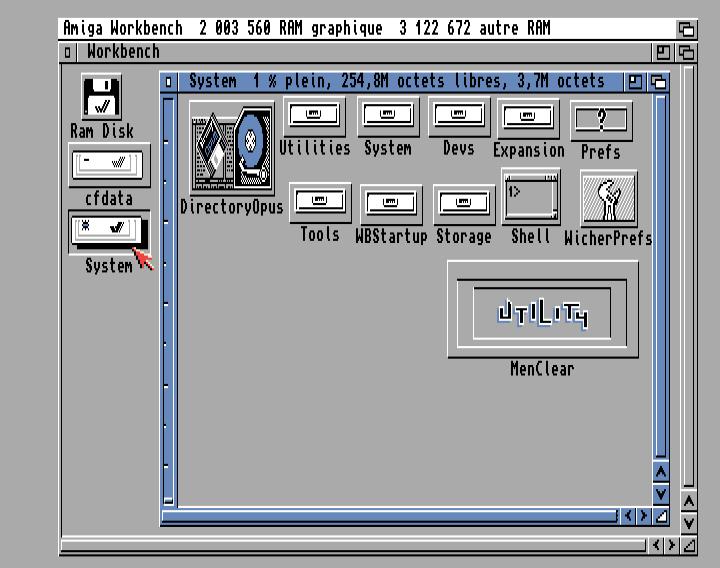Click the System window scroll right arrow
720x568 pixels.
click(x=643, y=516)
